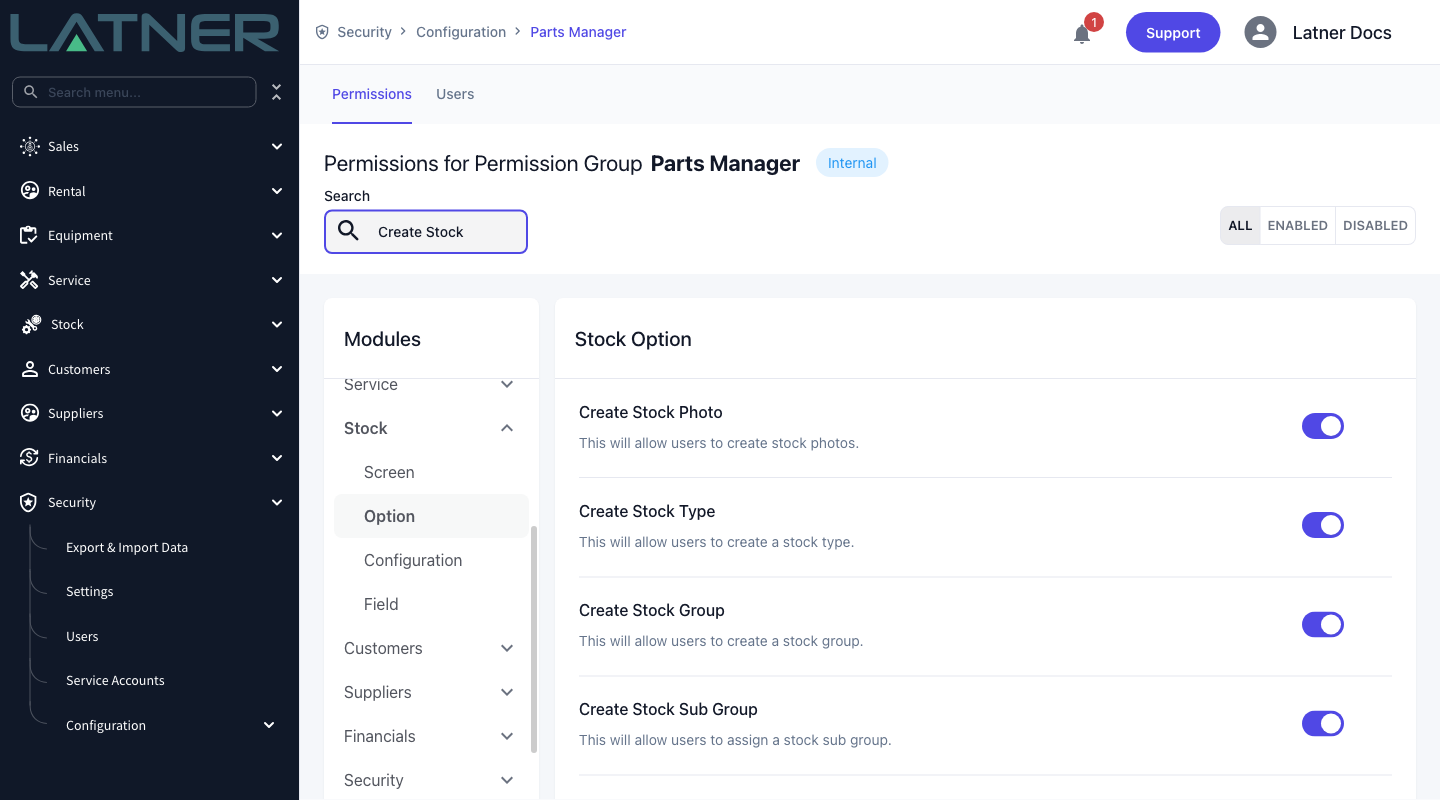Click the magnifier icon in permission search
The height and width of the screenshot is (800, 1440).
point(348,231)
